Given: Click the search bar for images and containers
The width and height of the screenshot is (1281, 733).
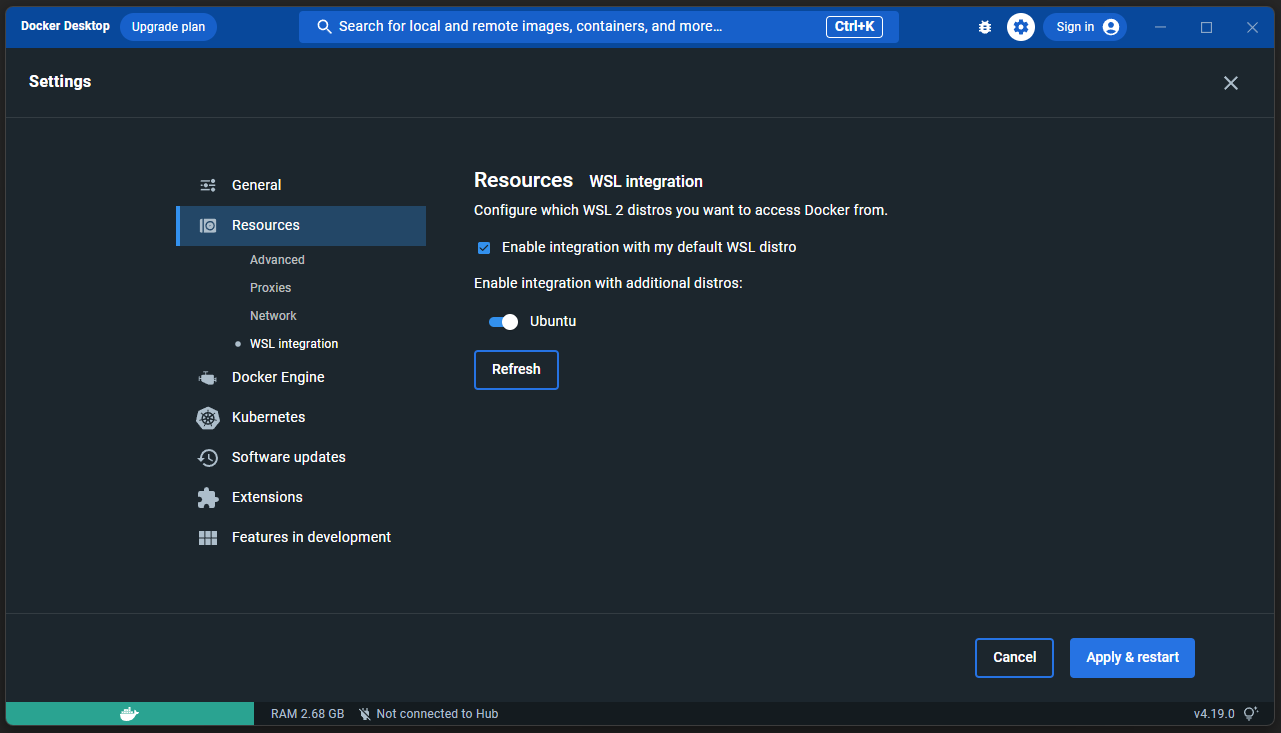Looking at the screenshot, I should 570,27.
